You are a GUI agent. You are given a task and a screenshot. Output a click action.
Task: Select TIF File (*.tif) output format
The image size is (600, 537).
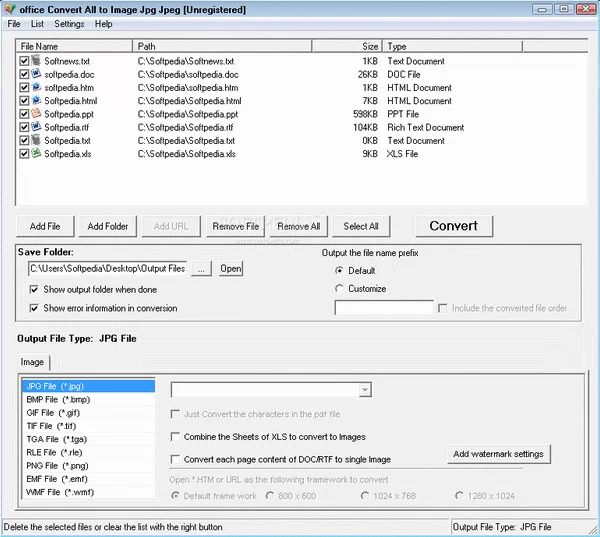[x=88, y=426]
